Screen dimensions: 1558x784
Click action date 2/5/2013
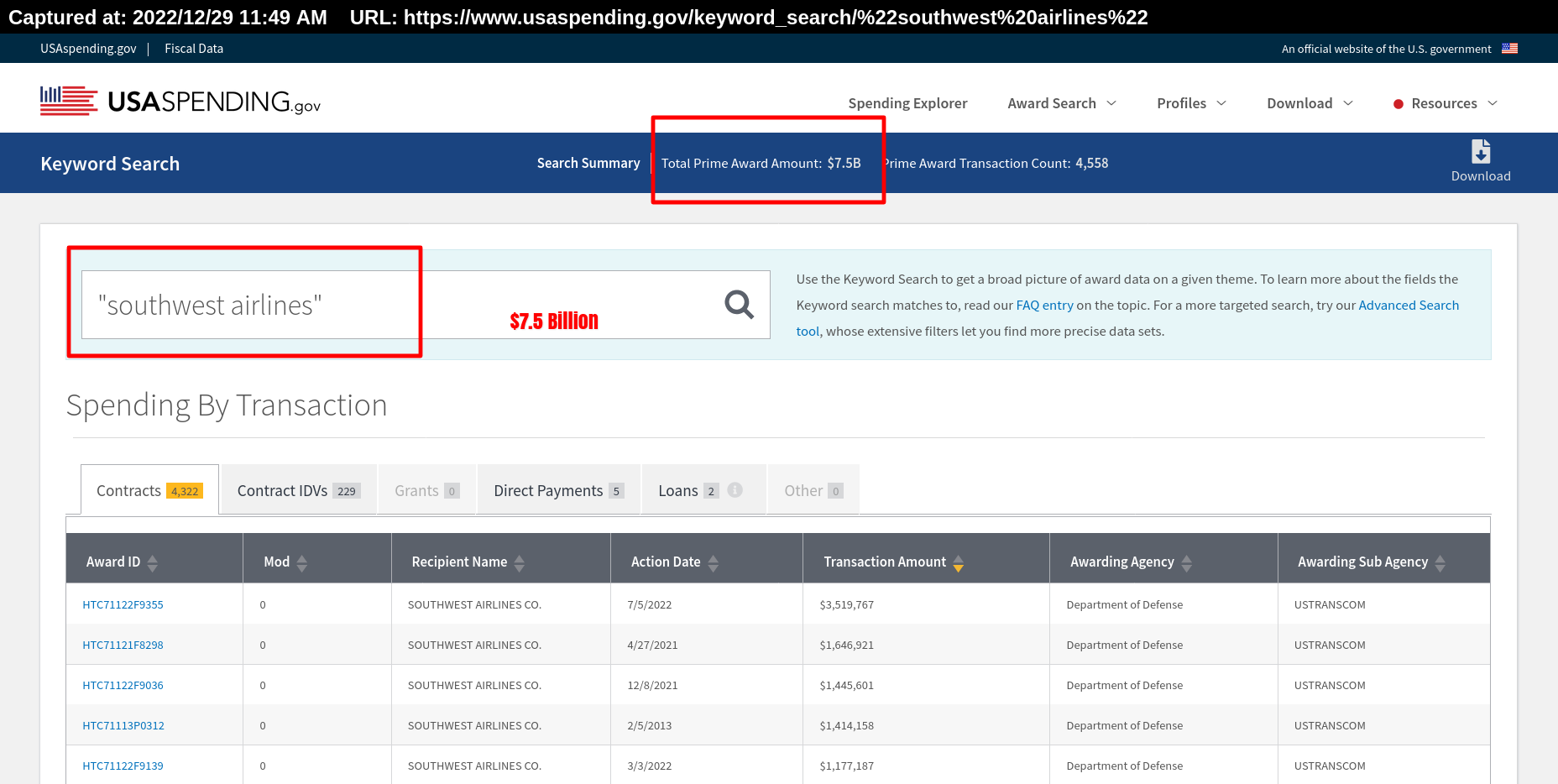pos(649,725)
